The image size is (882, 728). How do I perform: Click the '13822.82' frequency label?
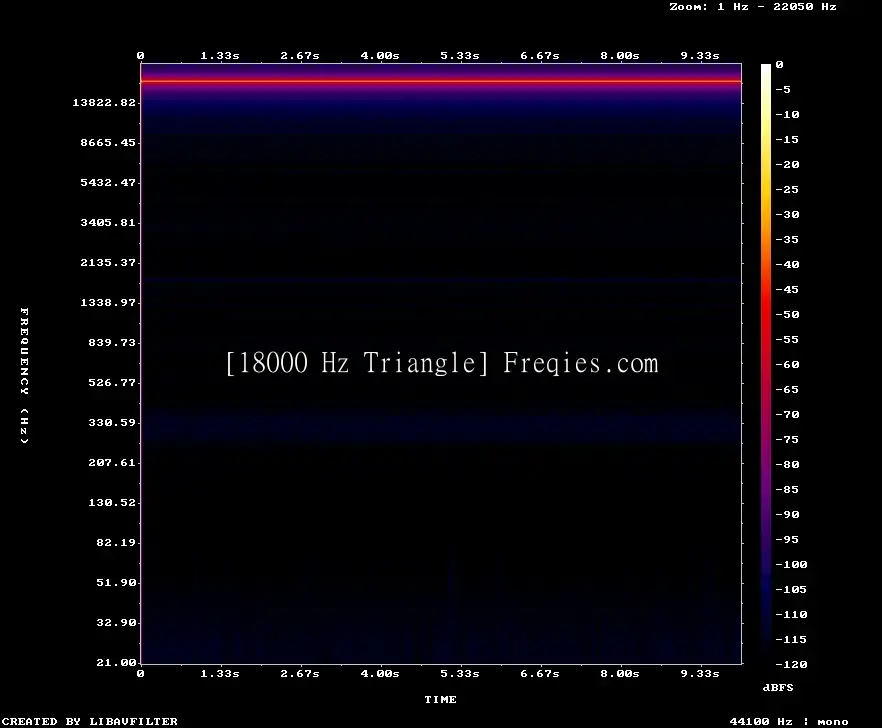pos(104,102)
